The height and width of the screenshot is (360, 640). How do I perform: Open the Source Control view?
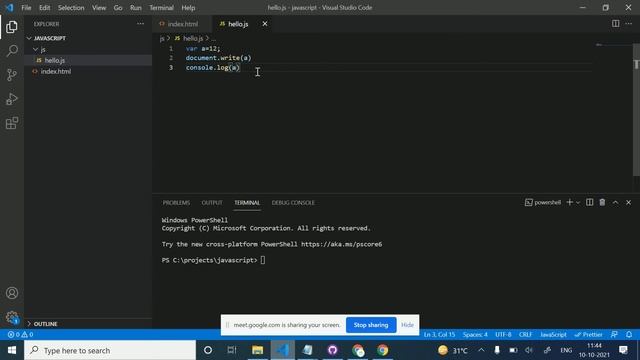12,75
